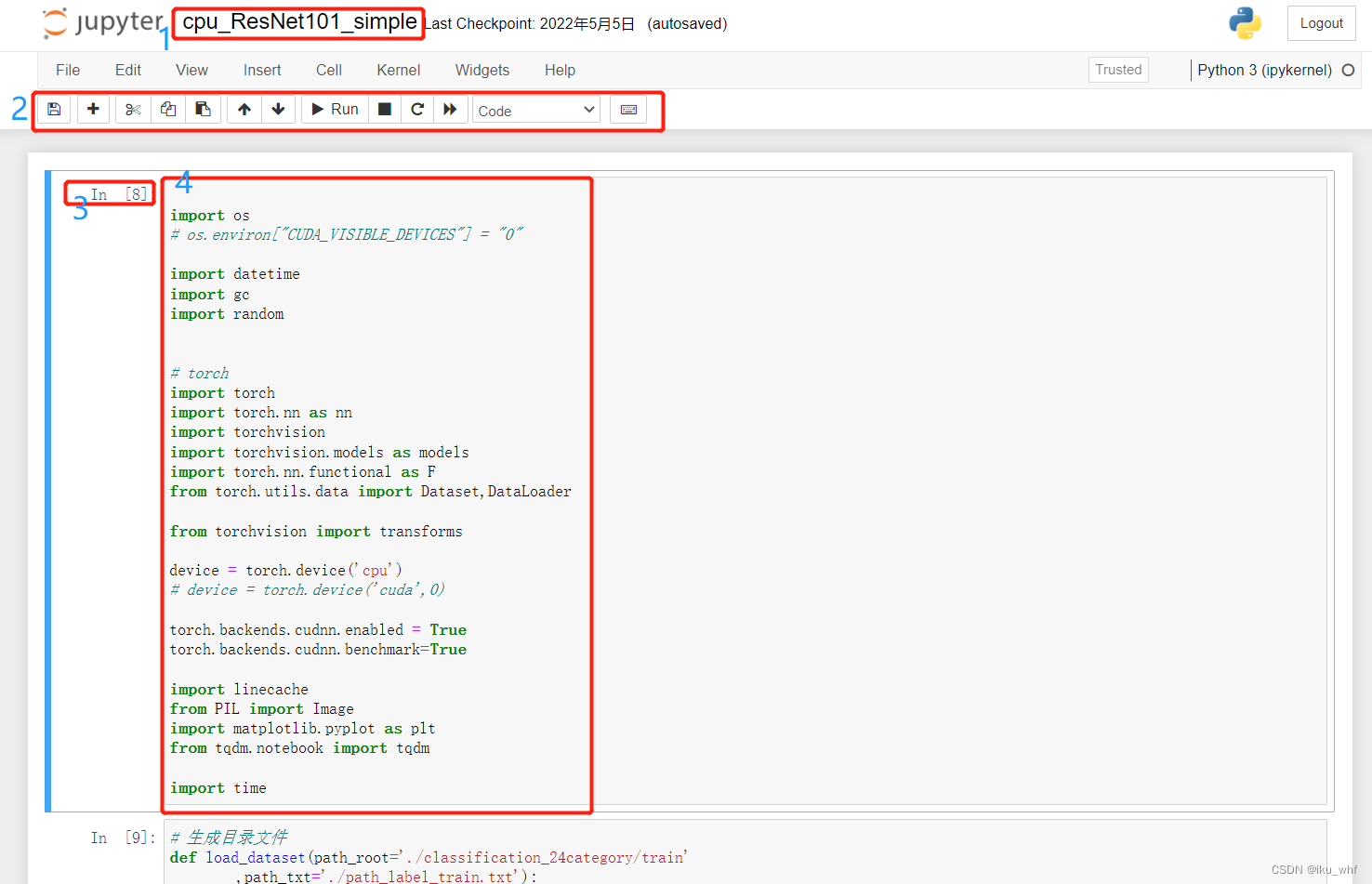Open the Help menu
This screenshot has width=1372, height=884.
560,70
